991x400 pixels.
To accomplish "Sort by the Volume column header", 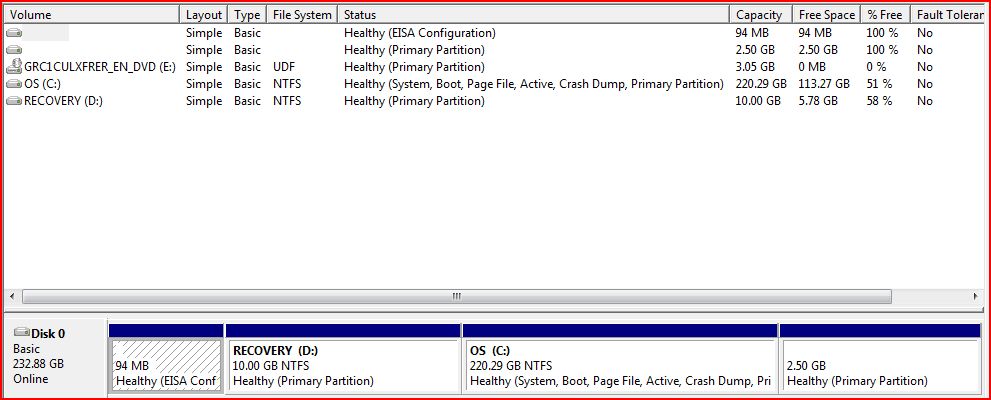I will pyautogui.click(x=92, y=15).
